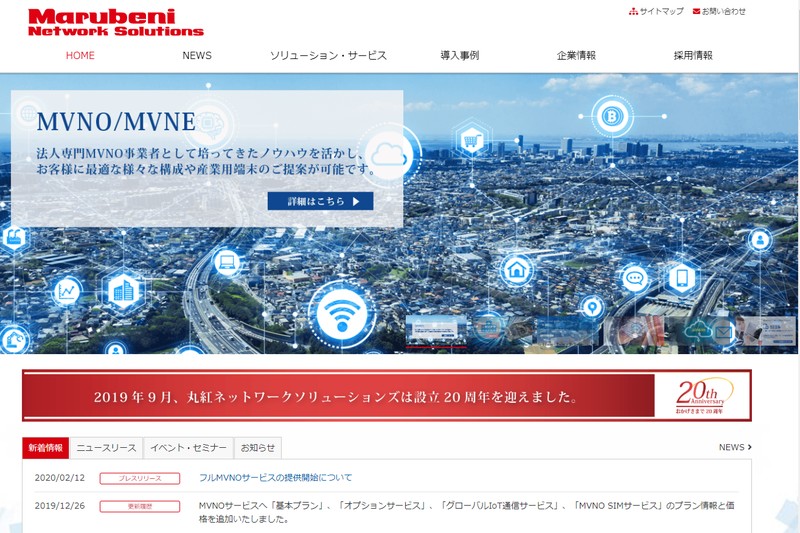Click the 20th Anniversary emblem
Viewport: 800px width, 533px height.
click(703, 396)
